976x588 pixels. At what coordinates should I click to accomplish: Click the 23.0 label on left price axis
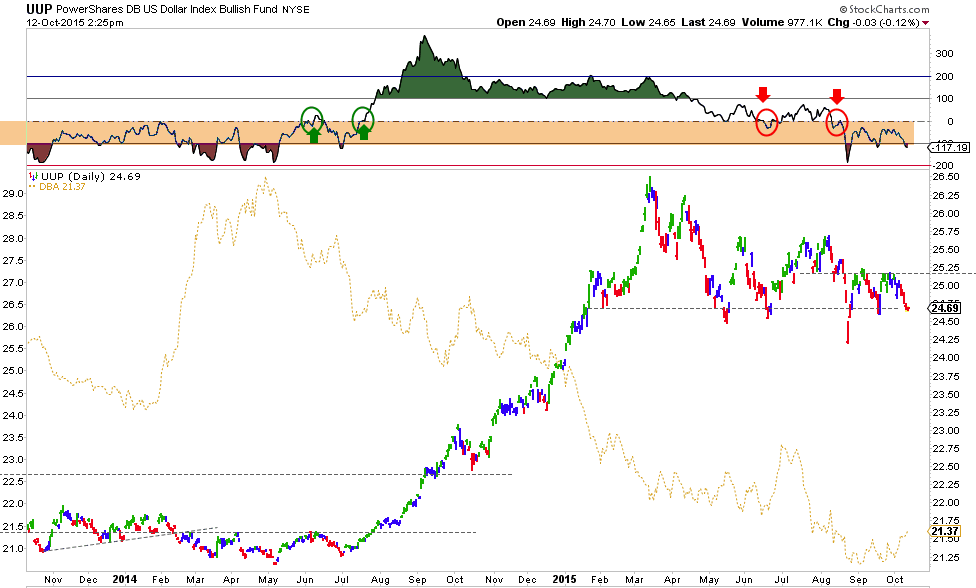click(x=12, y=460)
